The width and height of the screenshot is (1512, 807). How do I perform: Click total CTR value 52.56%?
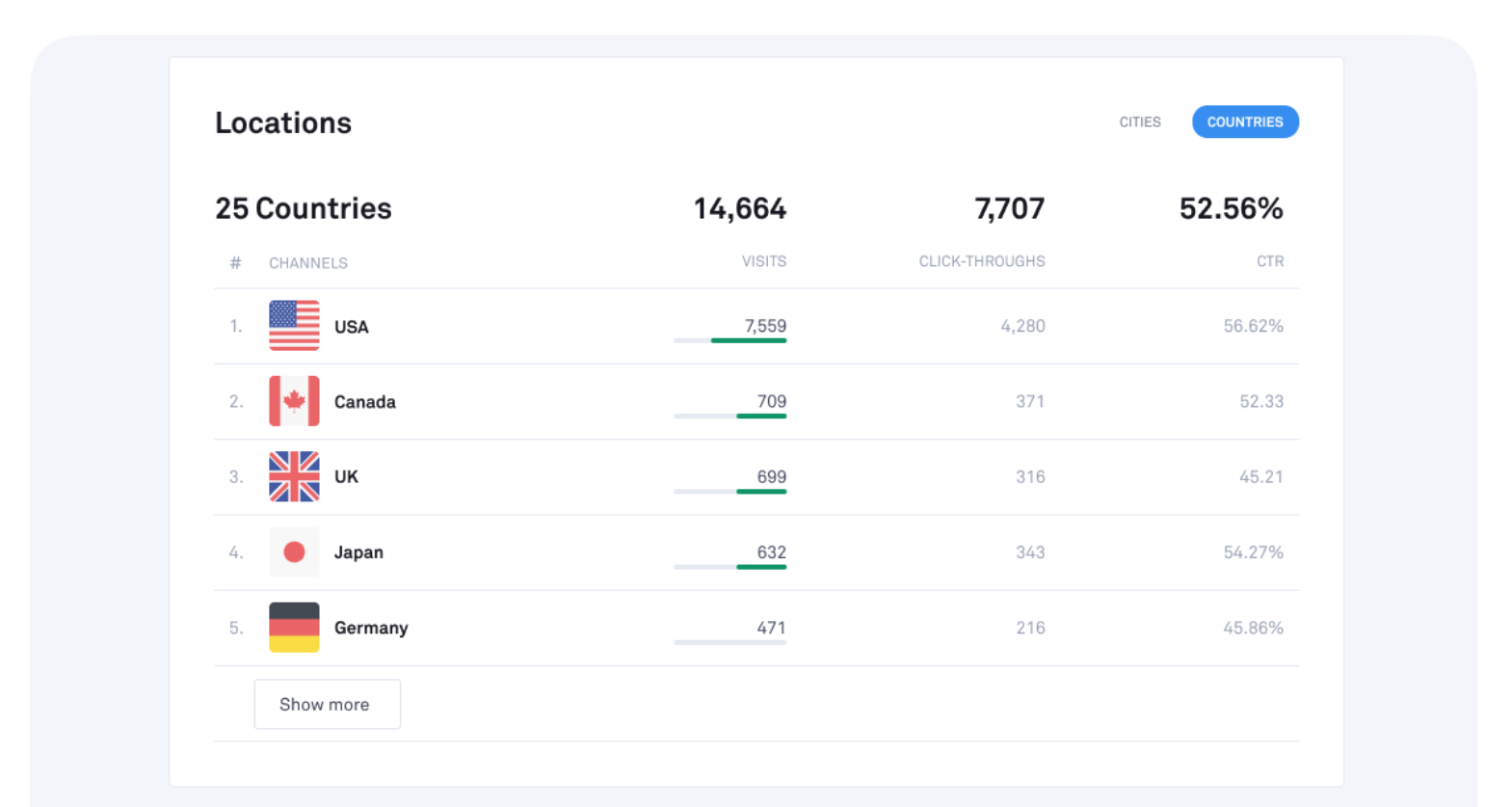click(x=1232, y=208)
